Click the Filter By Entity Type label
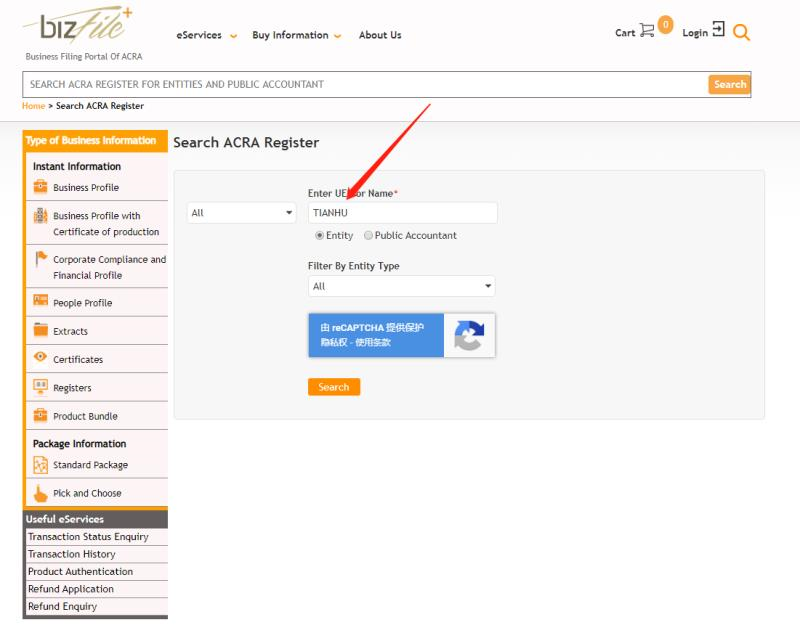The width and height of the screenshot is (800, 633). coord(353,266)
